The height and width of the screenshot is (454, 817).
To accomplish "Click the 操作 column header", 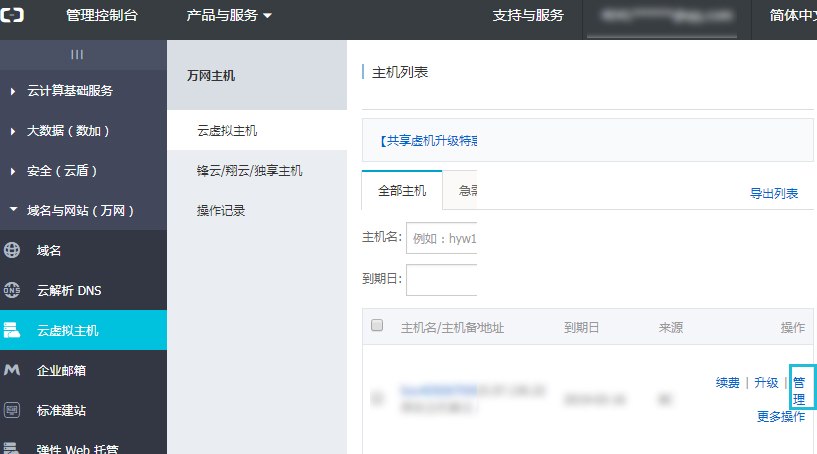I will [x=793, y=328].
